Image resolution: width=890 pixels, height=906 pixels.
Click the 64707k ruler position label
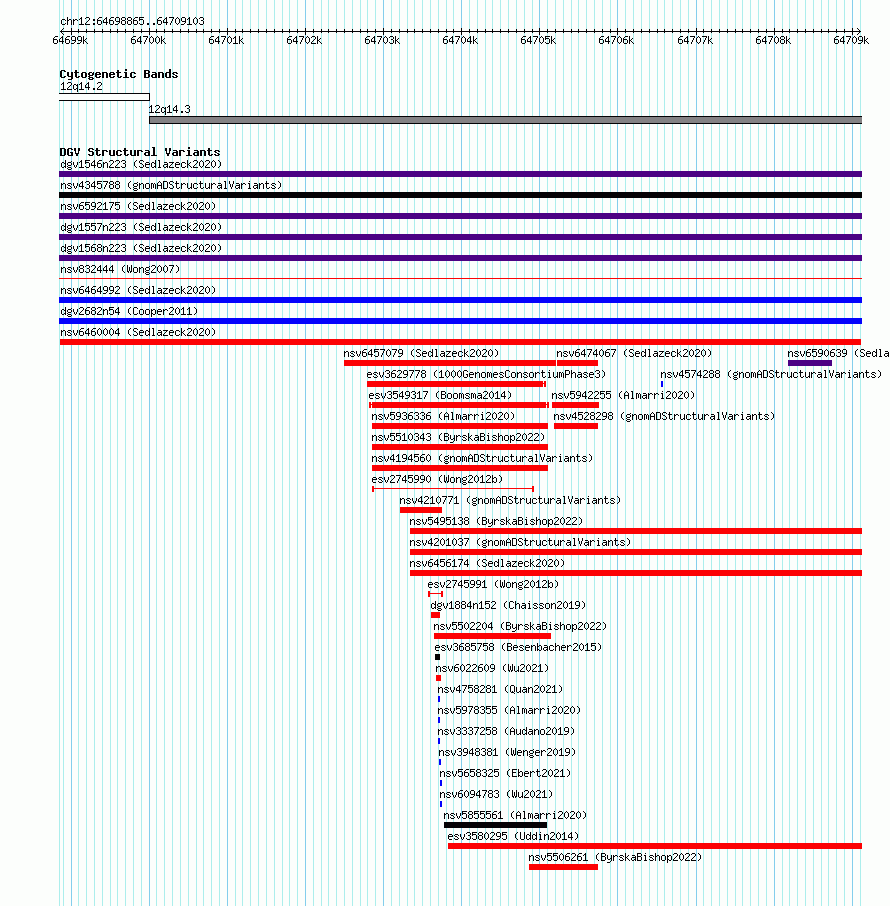[x=695, y=40]
